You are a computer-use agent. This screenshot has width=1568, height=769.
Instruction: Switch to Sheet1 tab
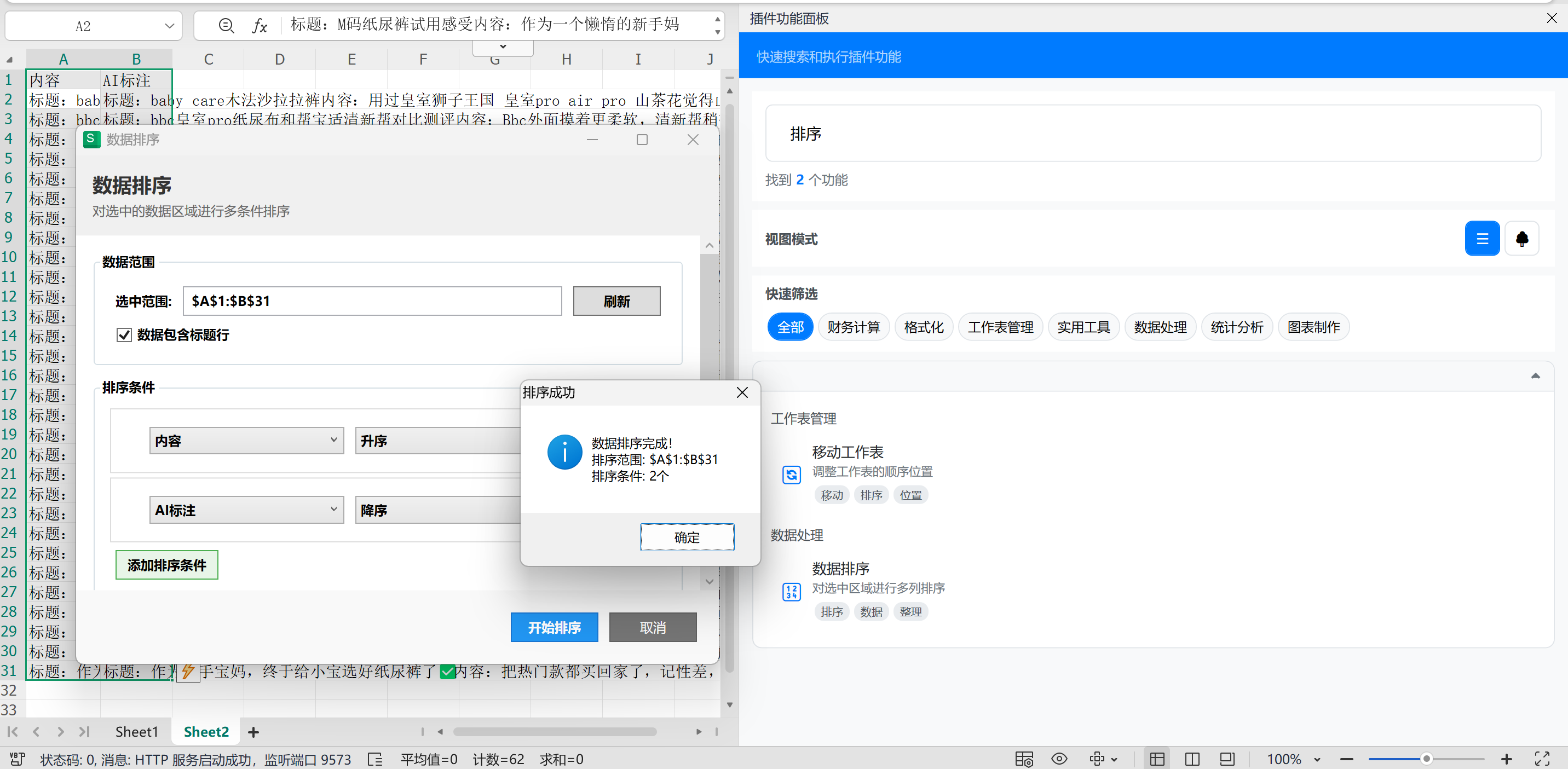(136, 732)
